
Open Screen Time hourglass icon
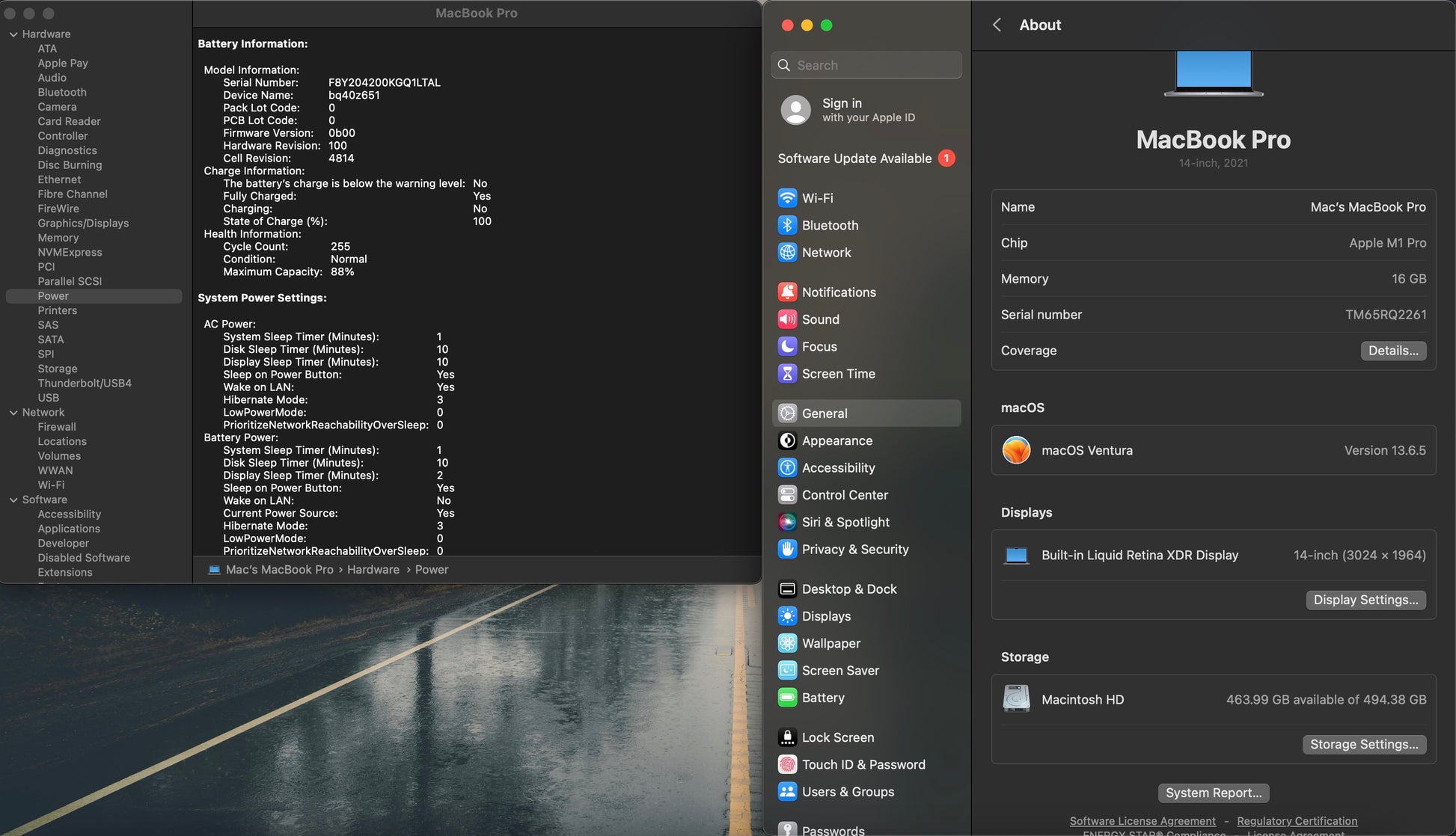[787, 374]
